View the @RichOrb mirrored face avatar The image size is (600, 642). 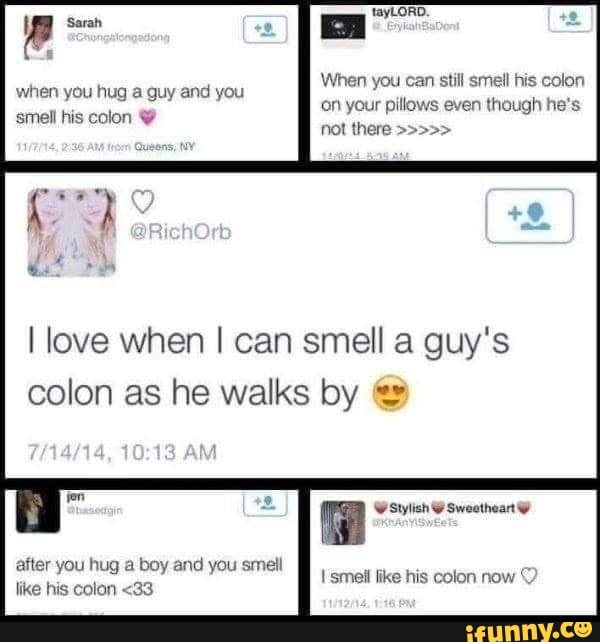[x=72, y=232]
